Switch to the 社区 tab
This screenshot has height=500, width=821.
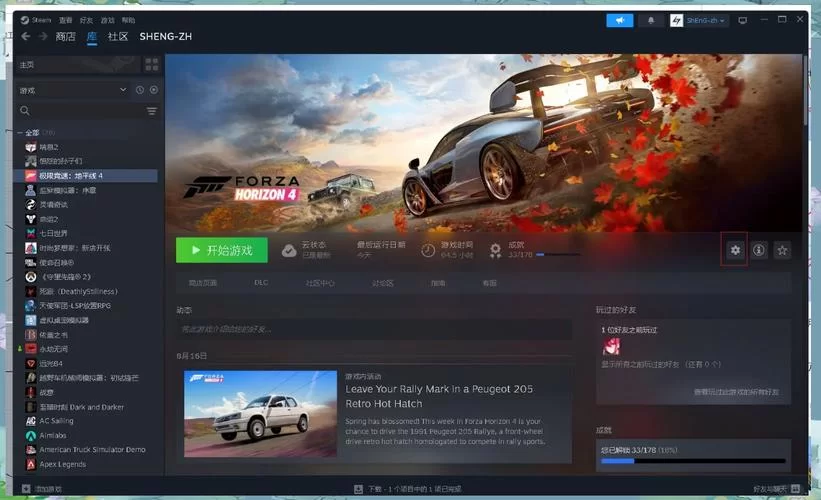[118, 36]
